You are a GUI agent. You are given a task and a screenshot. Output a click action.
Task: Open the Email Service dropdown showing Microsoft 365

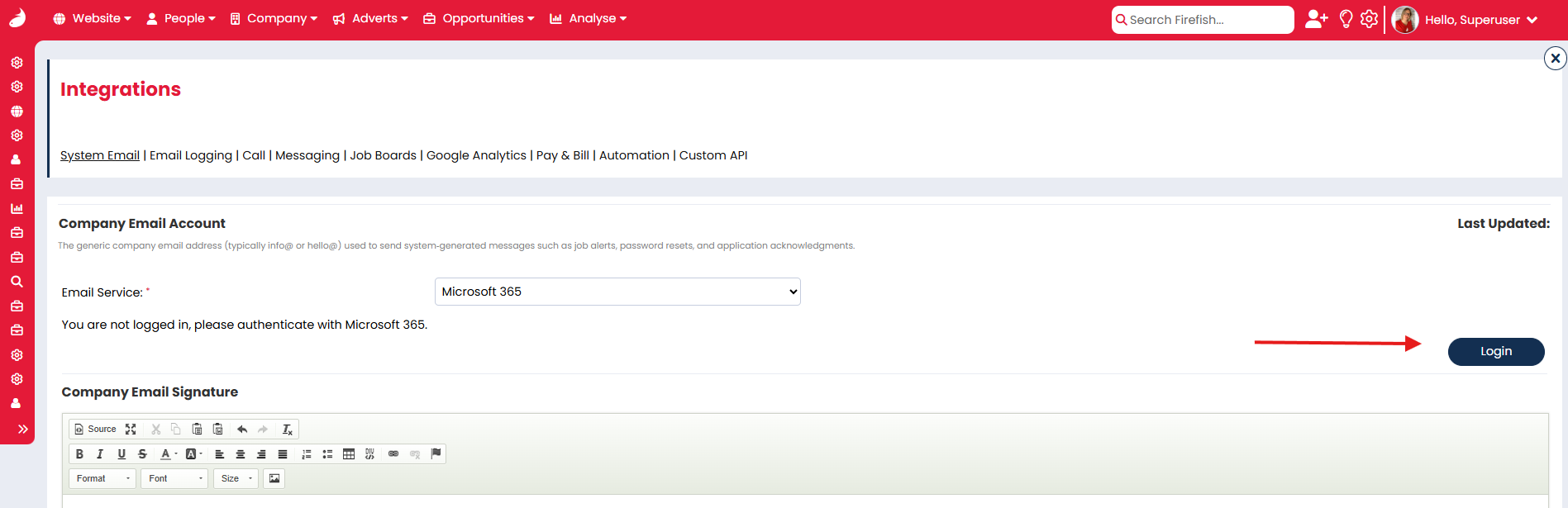click(617, 292)
